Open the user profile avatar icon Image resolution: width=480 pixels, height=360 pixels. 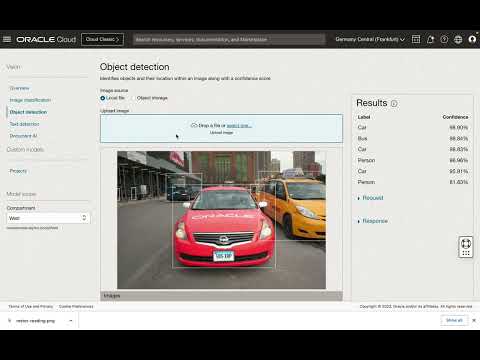pos(472,39)
